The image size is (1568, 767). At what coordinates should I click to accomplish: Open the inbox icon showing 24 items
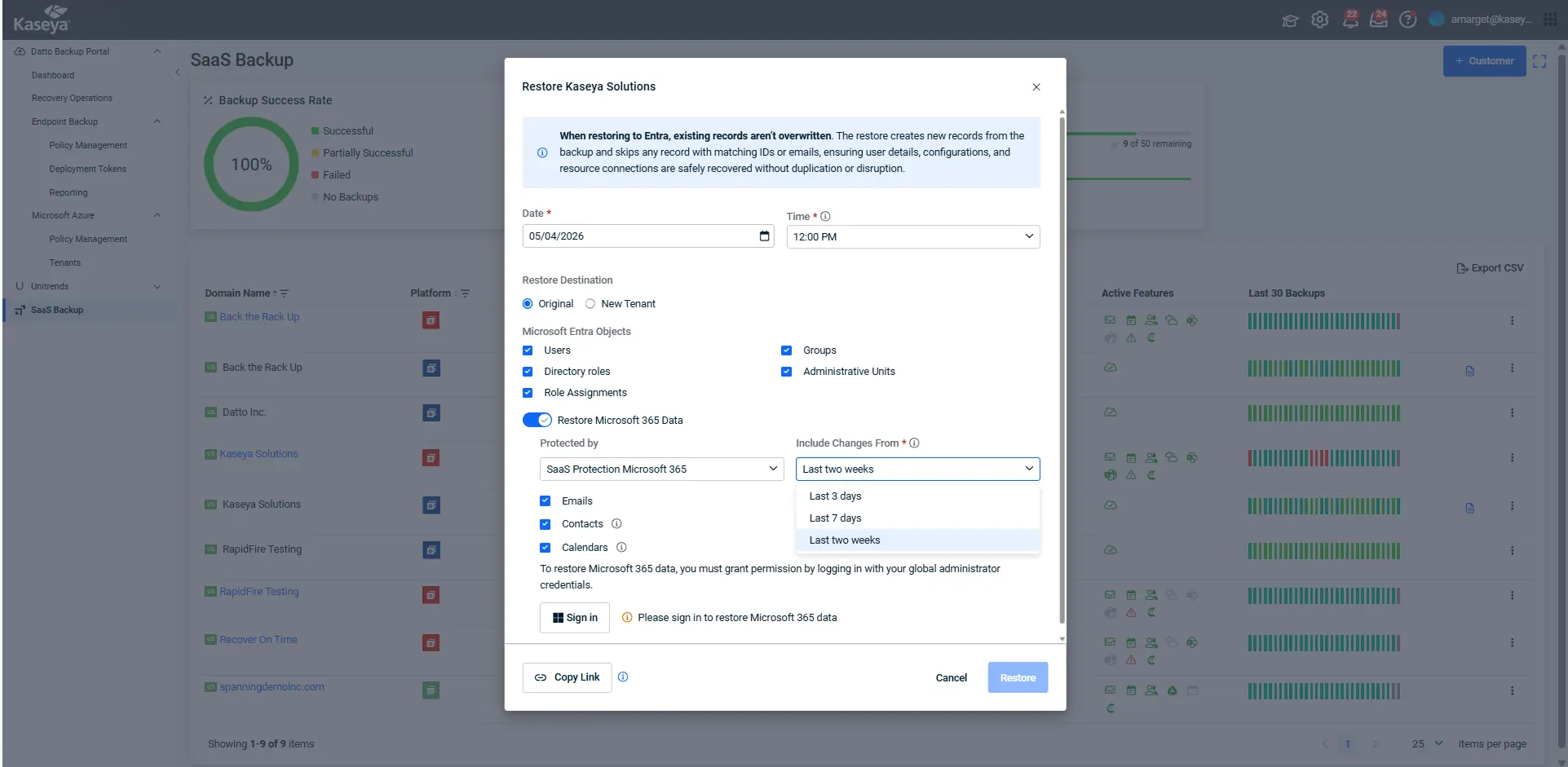[1379, 20]
